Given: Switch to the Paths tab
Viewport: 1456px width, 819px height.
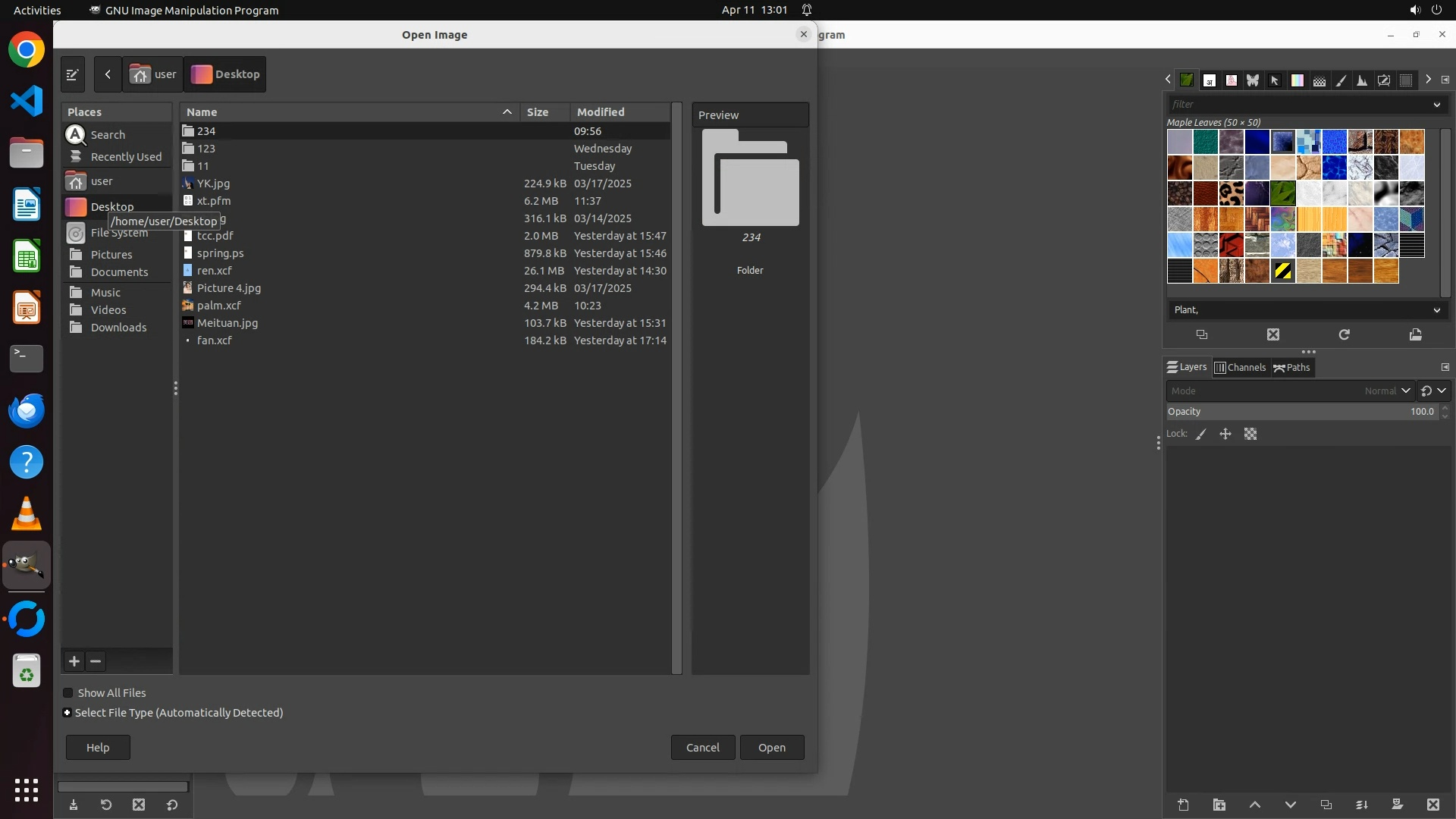Looking at the screenshot, I should click(x=1292, y=368).
